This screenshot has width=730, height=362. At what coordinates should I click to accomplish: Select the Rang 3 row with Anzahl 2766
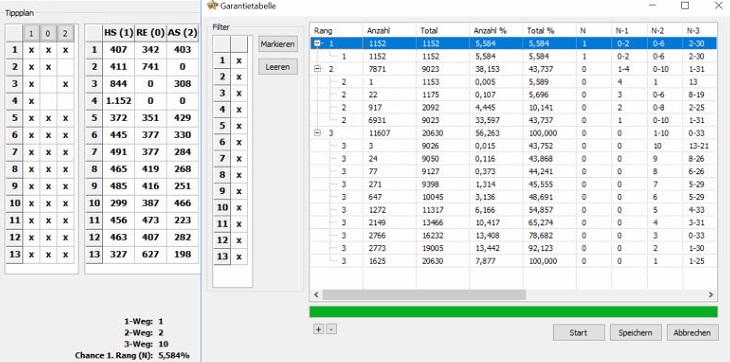coord(514,235)
